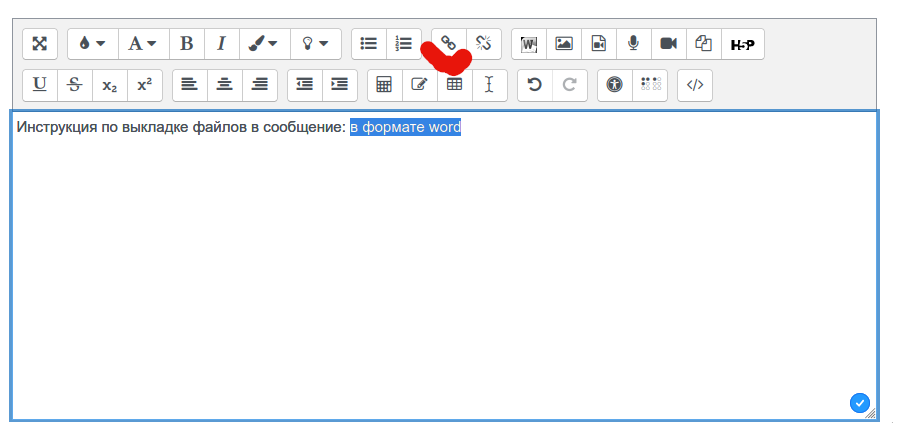Open the screenreader helper dots icon
The image size is (897, 427).
coord(649,85)
